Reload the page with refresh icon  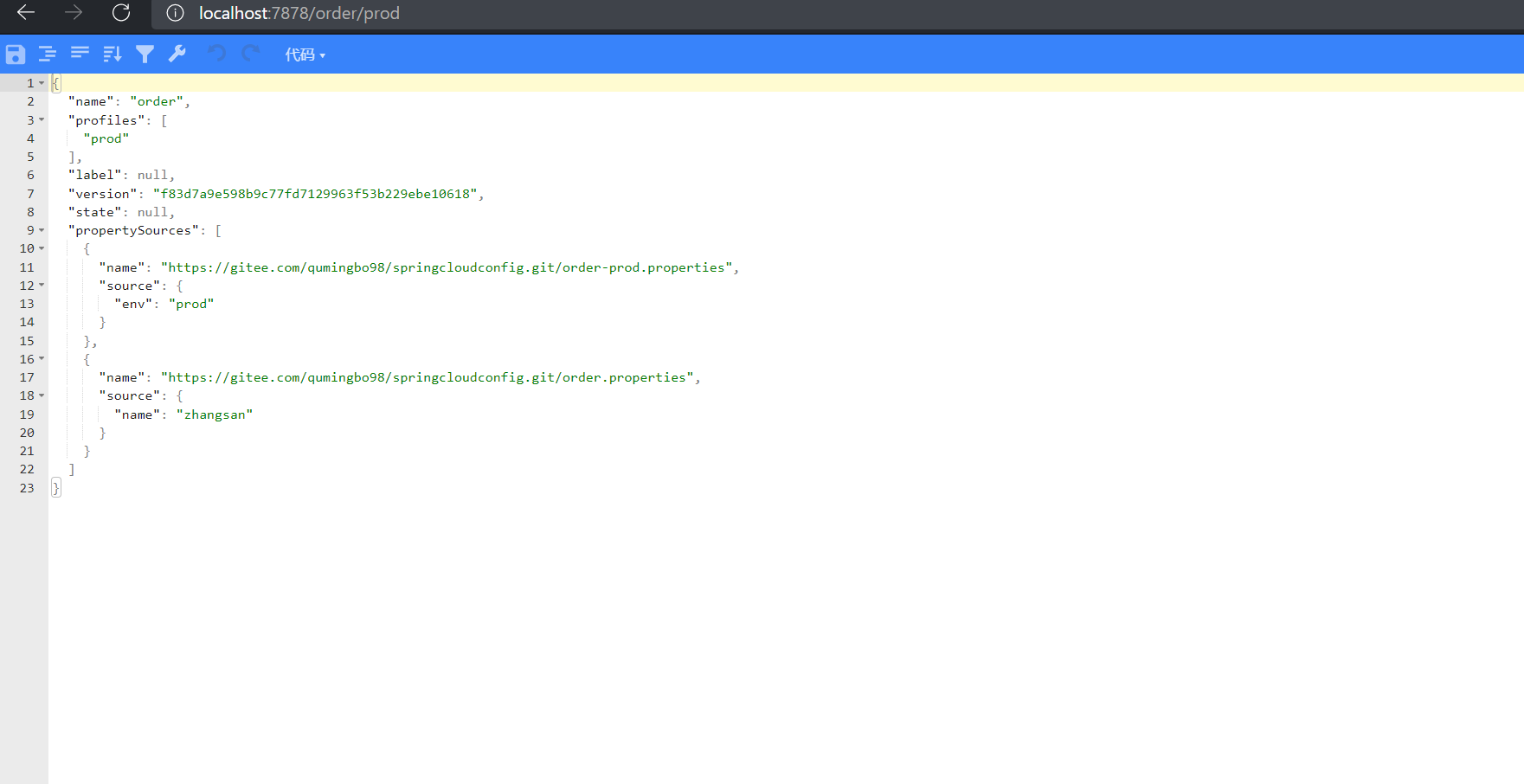(121, 12)
